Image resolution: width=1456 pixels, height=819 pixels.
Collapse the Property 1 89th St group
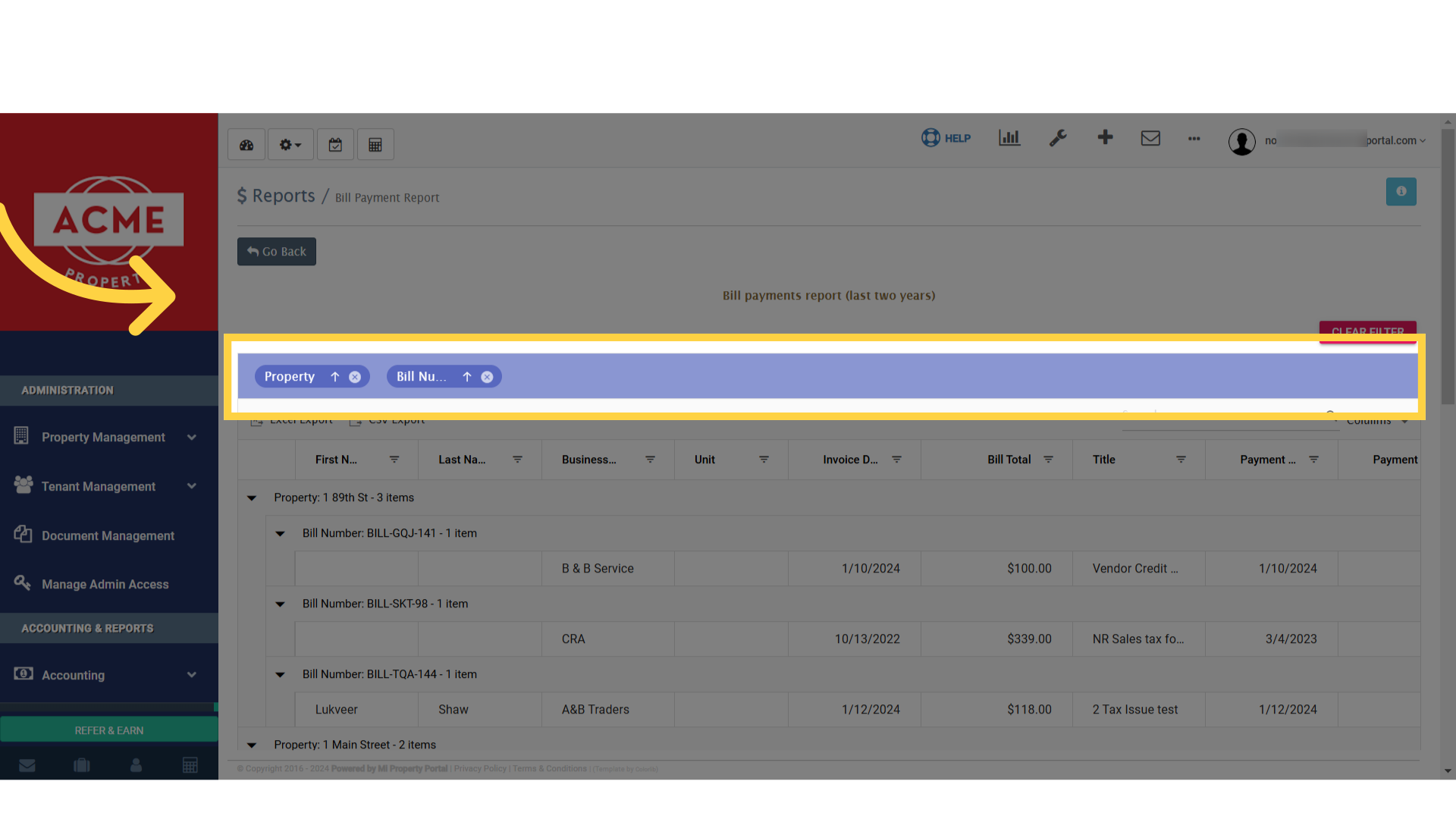tap(252, 498)
